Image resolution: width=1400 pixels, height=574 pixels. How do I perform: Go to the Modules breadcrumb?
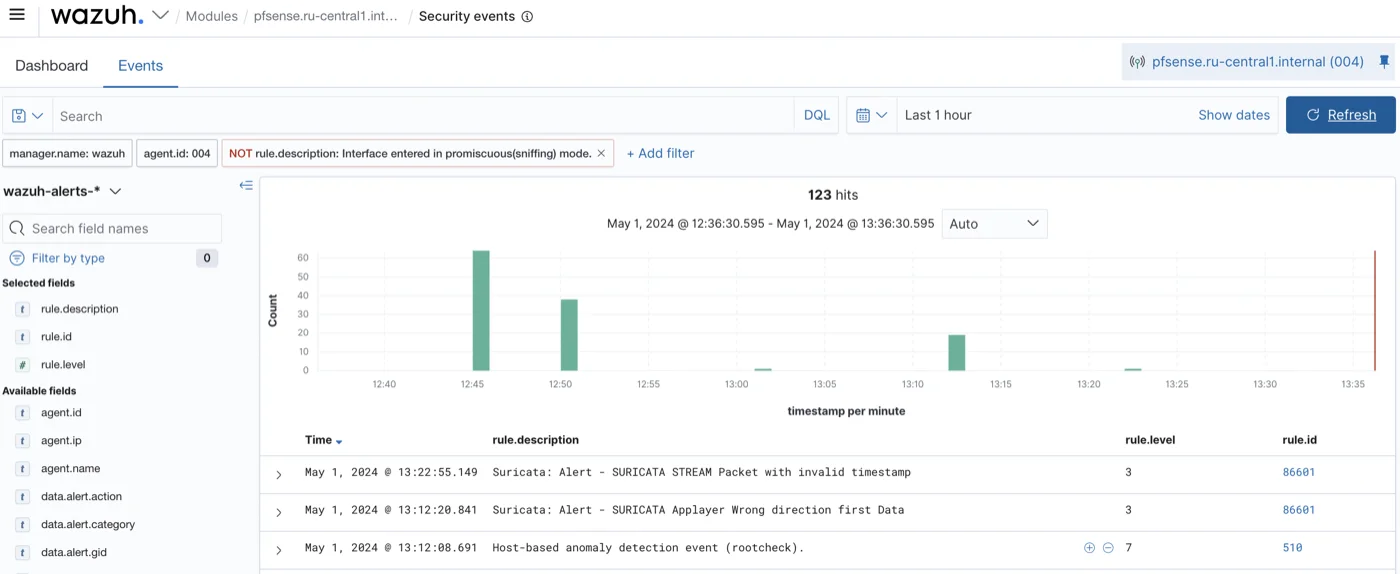[212, 16]
